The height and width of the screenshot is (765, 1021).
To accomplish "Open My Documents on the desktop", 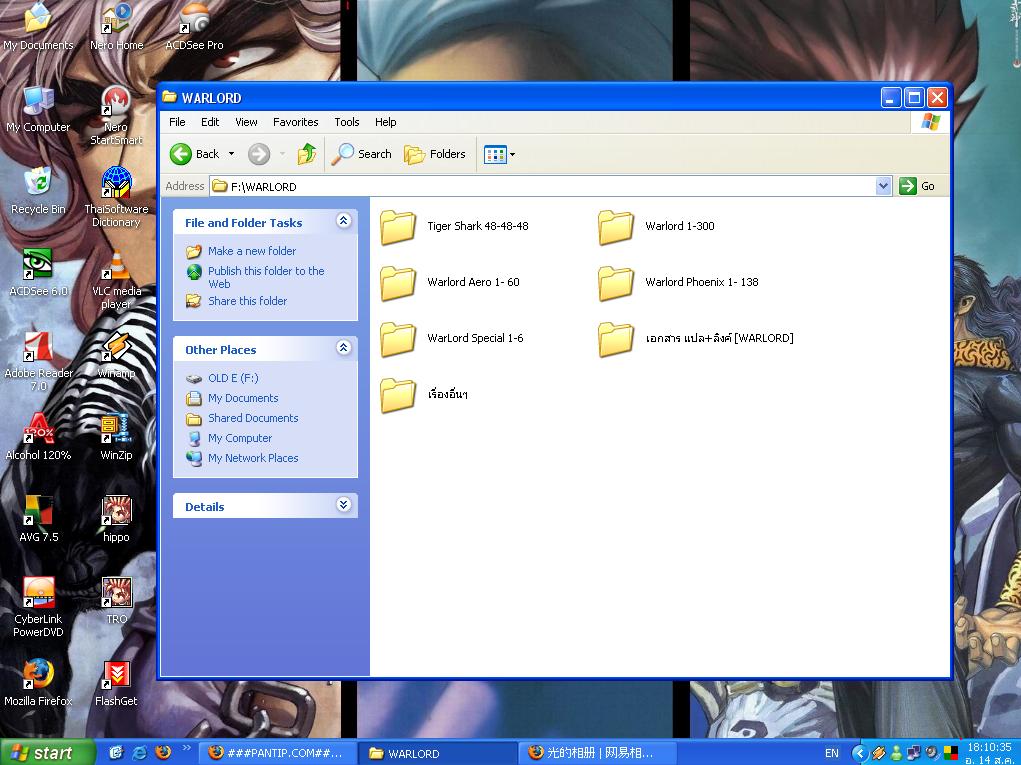I will click(x=38, y=27).
